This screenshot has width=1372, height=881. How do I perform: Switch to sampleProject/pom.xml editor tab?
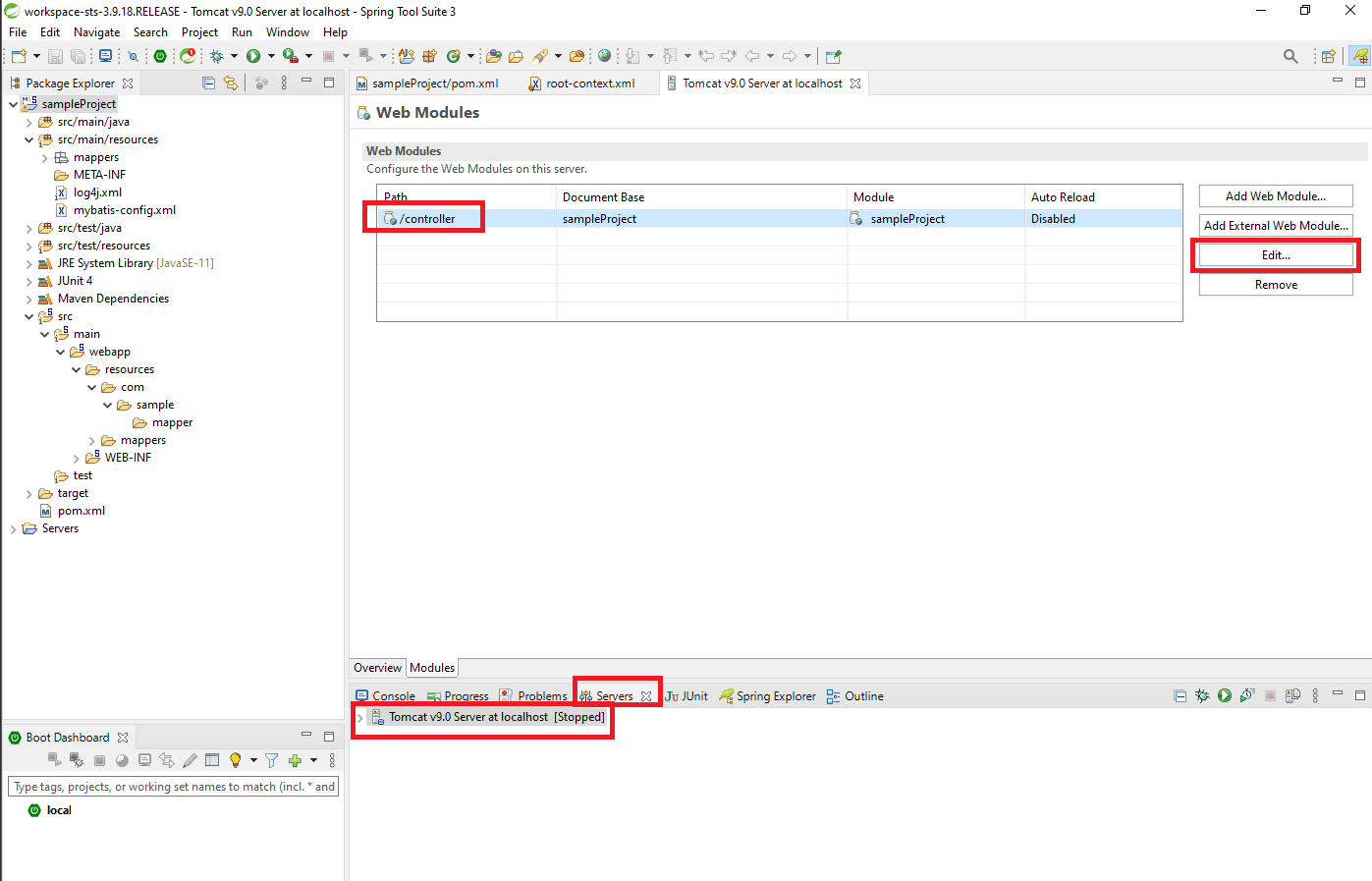(427, 83)
